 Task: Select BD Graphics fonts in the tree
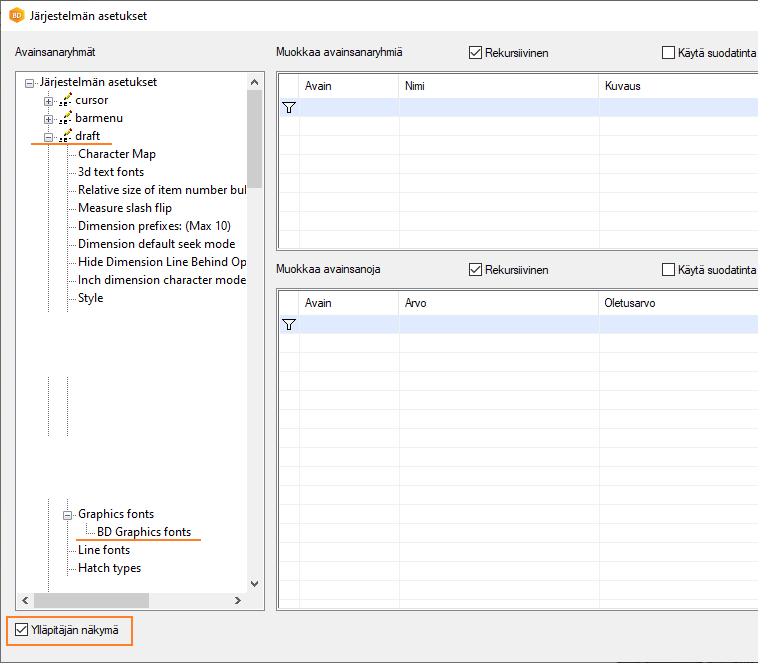point(144,532)
